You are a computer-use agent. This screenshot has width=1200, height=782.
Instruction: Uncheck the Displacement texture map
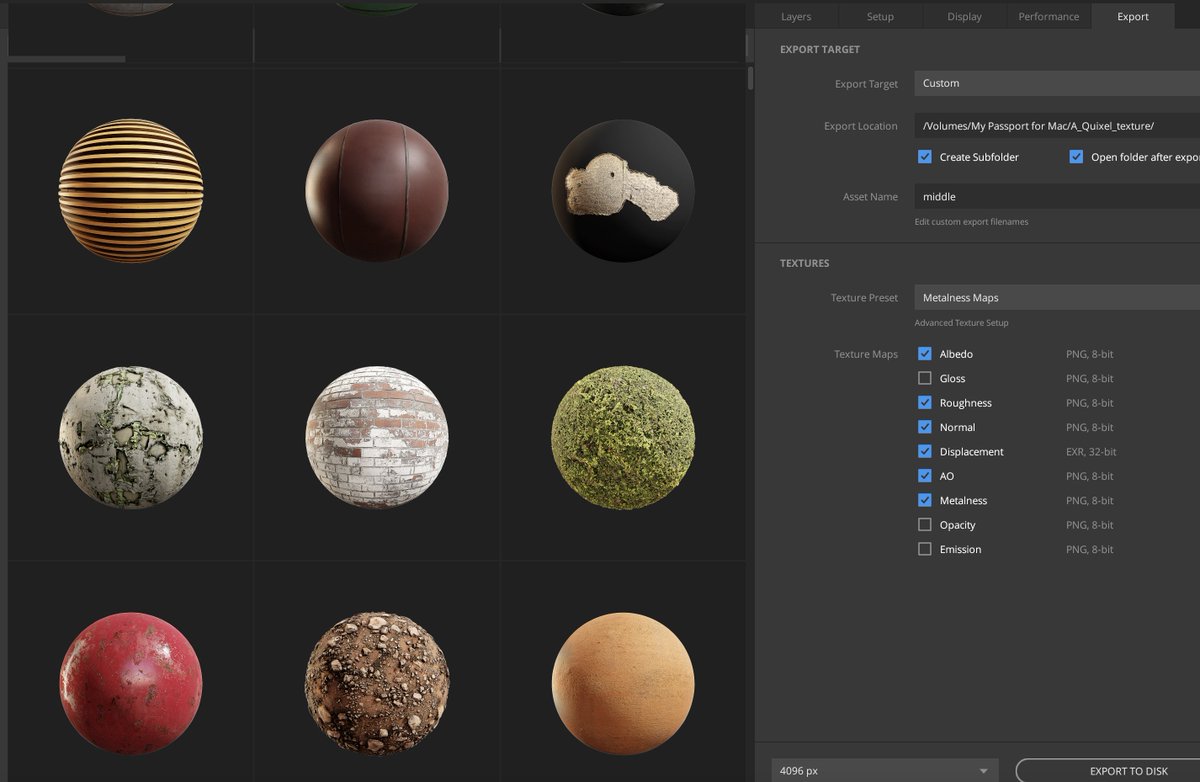click(925, 451)
